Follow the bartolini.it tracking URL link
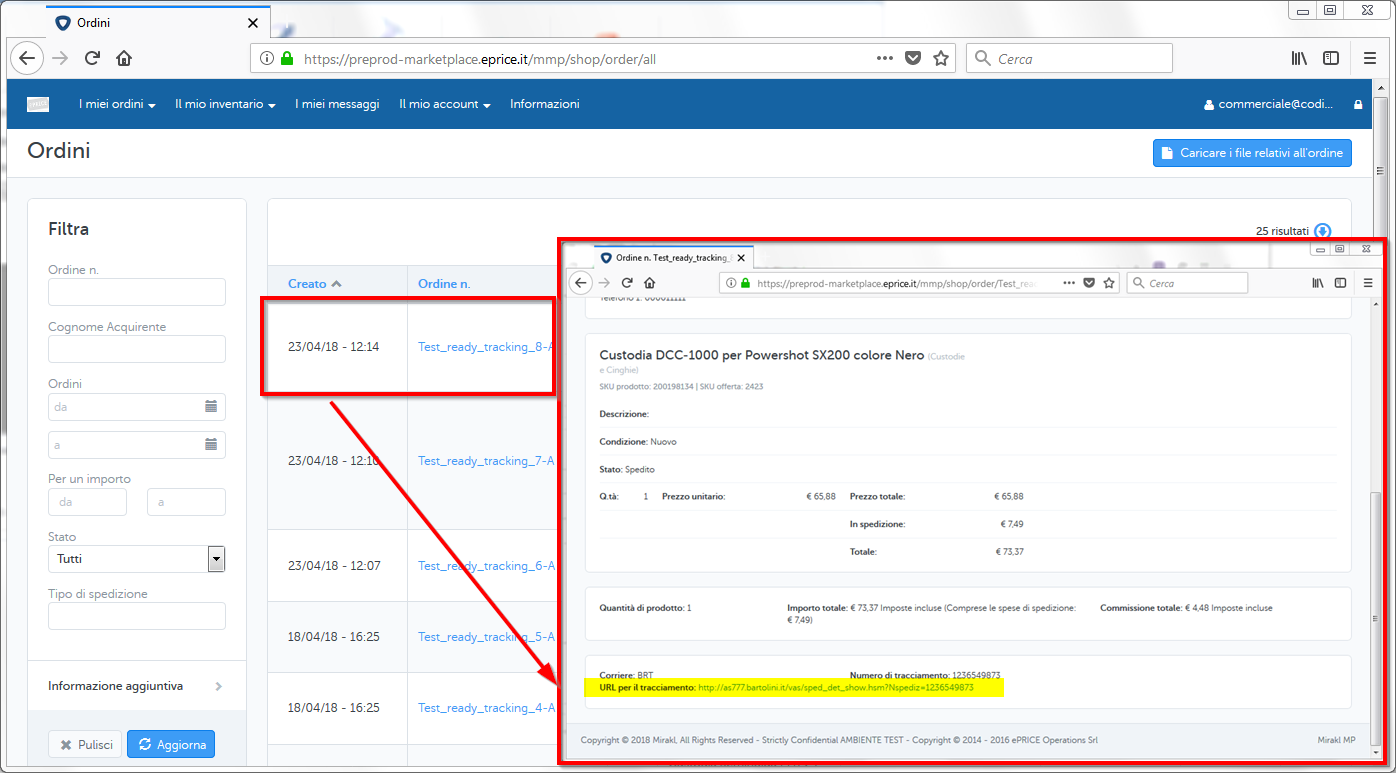This screenshot has height=773, width=1396. [836, 688]
